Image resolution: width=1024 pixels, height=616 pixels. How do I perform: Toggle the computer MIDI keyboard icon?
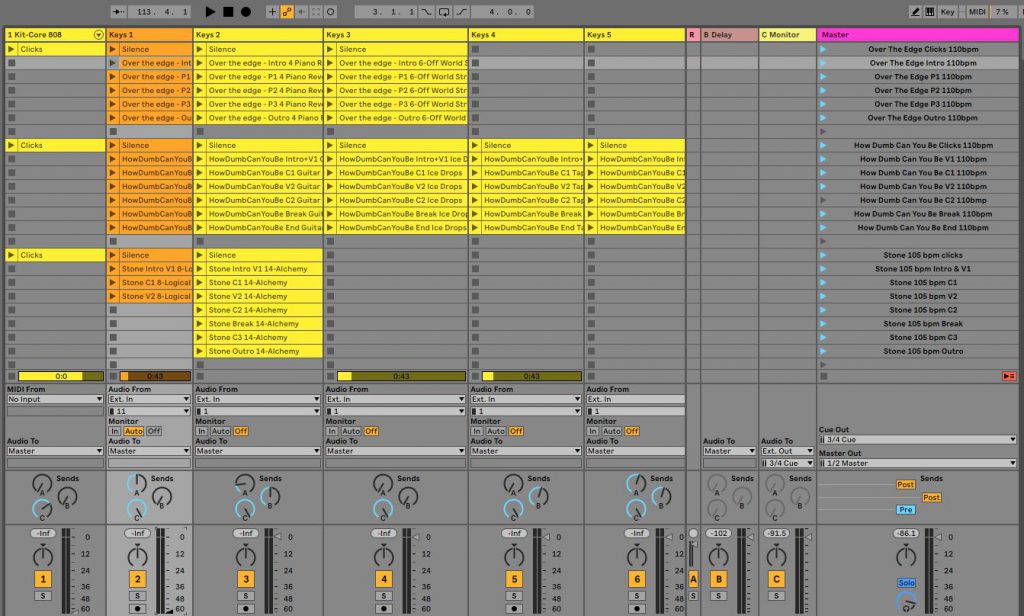(x=929, y=12)
